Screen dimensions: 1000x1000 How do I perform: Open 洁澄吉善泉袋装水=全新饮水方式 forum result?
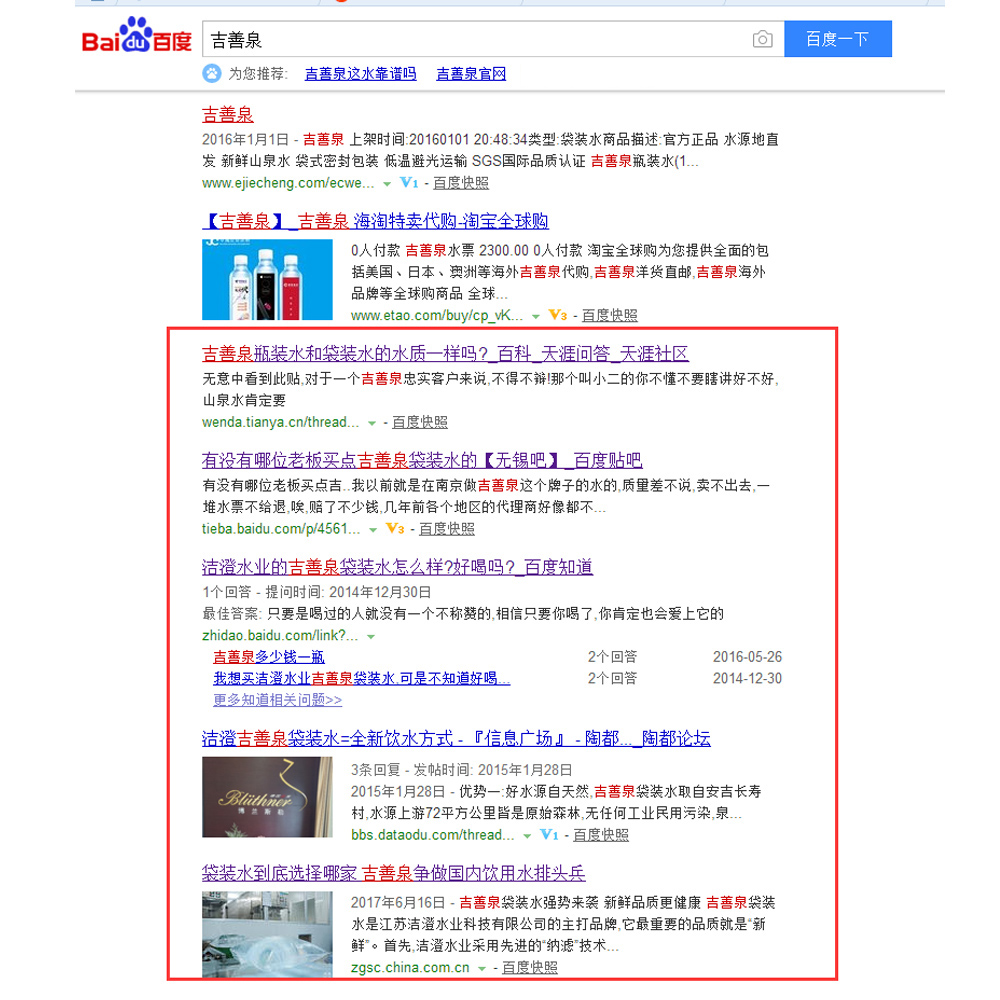456,738
